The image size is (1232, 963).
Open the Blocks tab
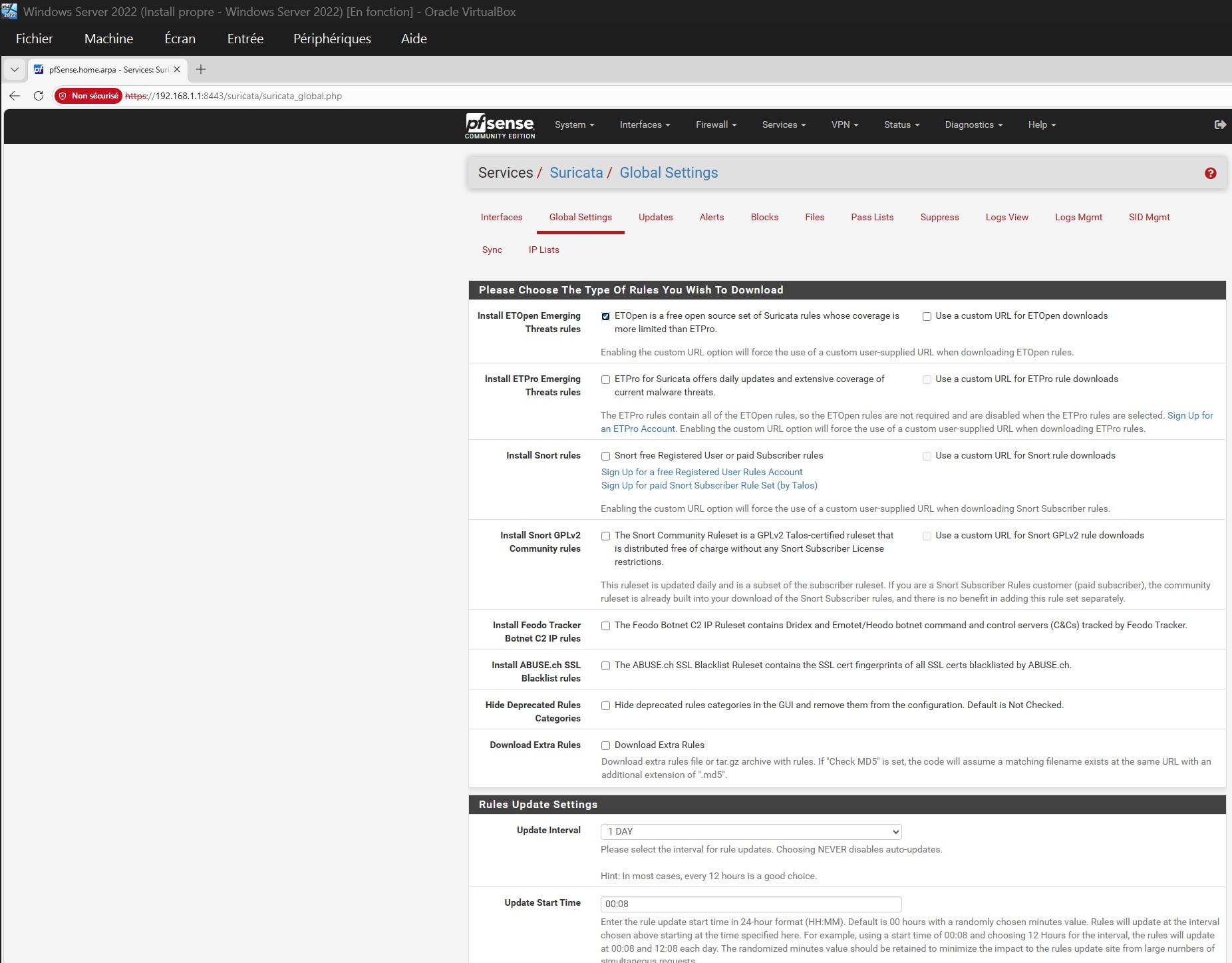coord(764,217)
